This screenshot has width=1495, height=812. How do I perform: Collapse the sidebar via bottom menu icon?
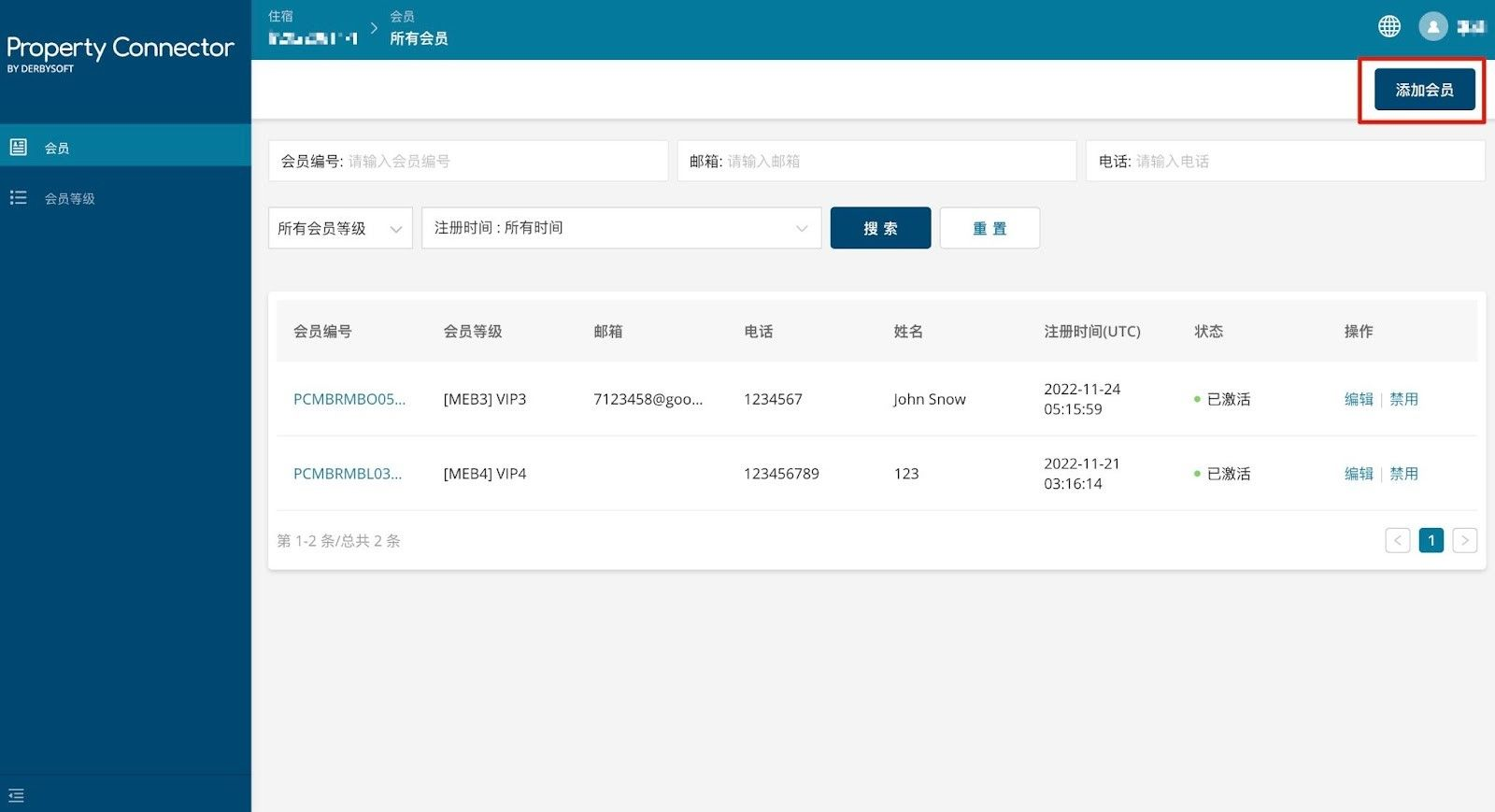(16, 796)
